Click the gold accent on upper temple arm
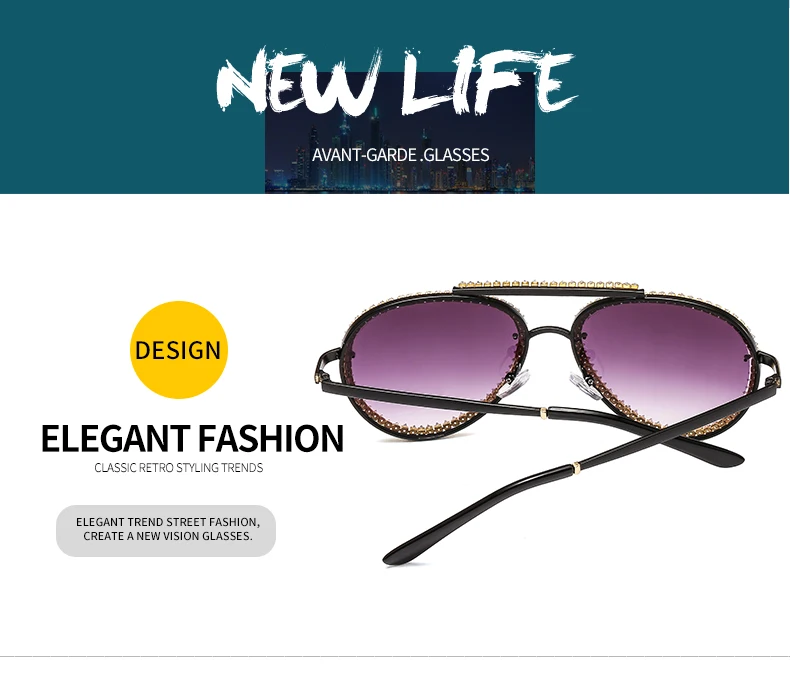Viewport: 790px width, 696px height. (543, 413)
